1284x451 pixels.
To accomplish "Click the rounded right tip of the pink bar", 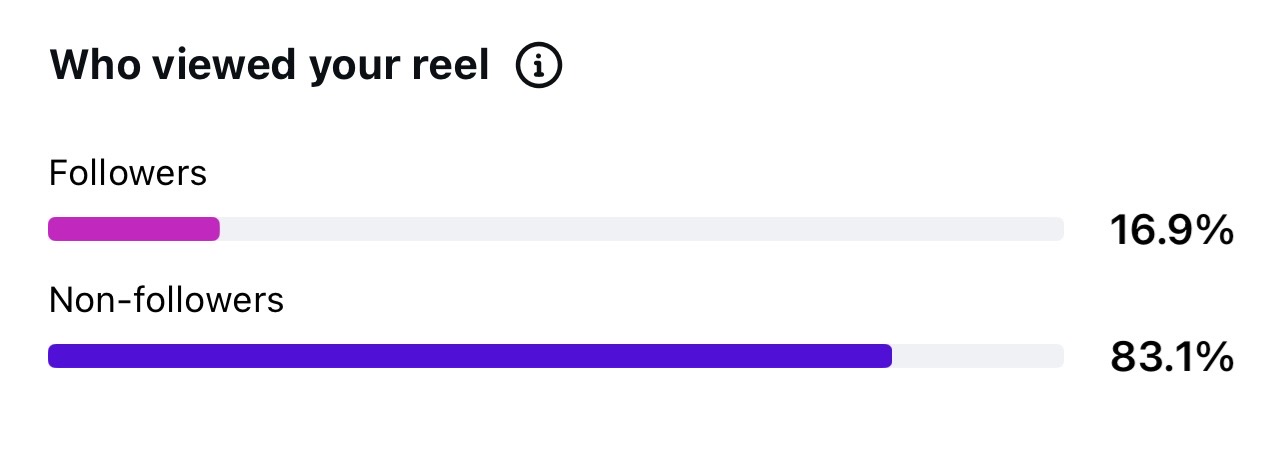I will (x=213, y=229).
